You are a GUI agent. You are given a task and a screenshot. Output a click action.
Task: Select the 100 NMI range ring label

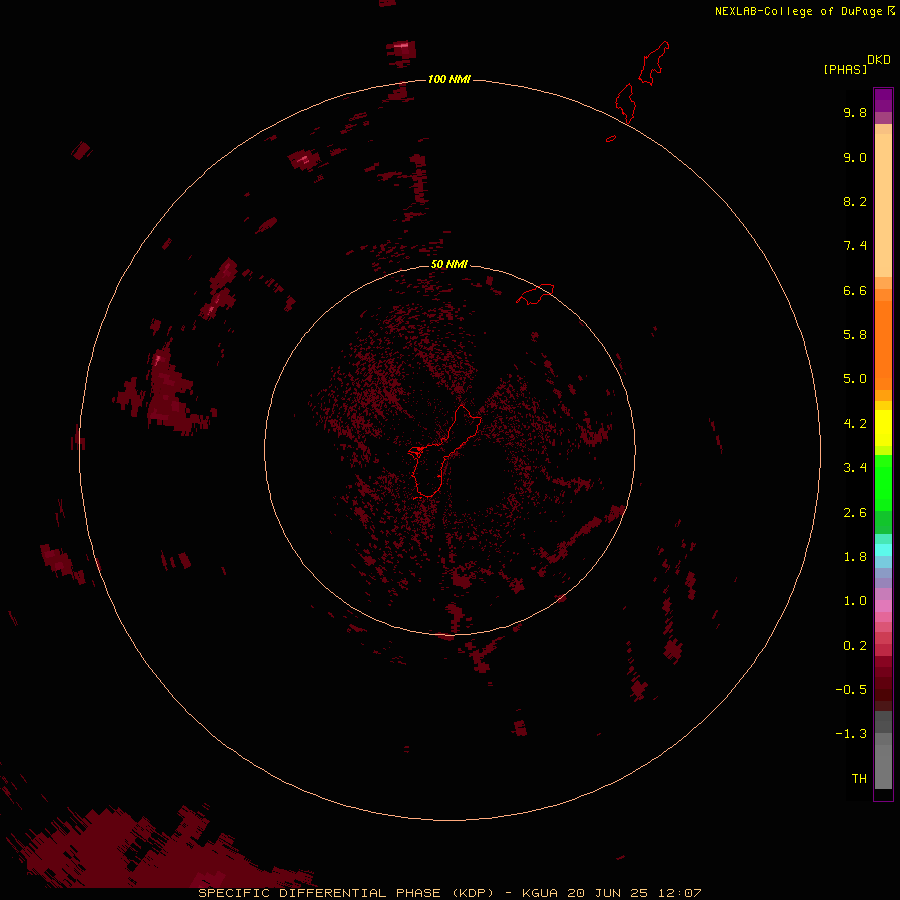point(449,79)
